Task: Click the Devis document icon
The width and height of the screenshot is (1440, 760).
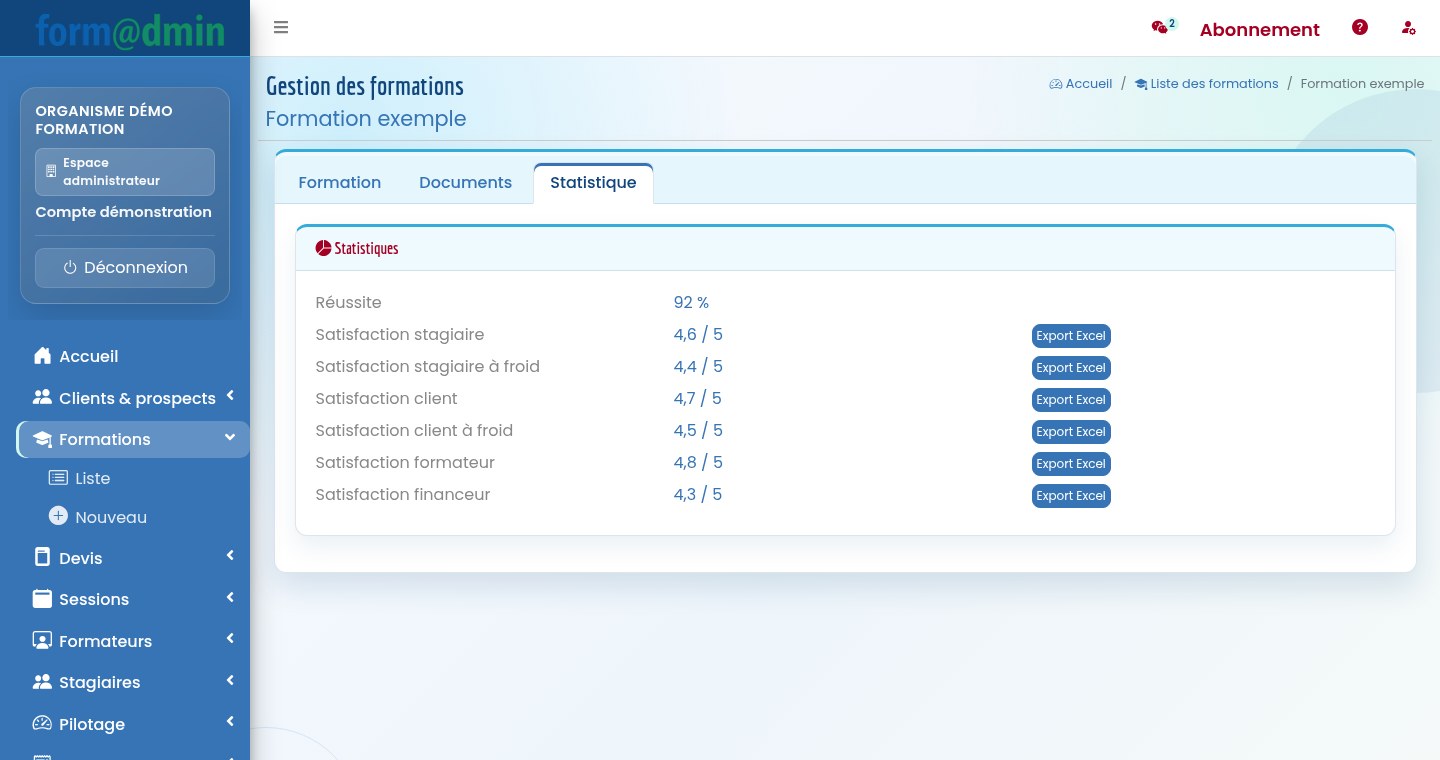Action: [42, 557]
